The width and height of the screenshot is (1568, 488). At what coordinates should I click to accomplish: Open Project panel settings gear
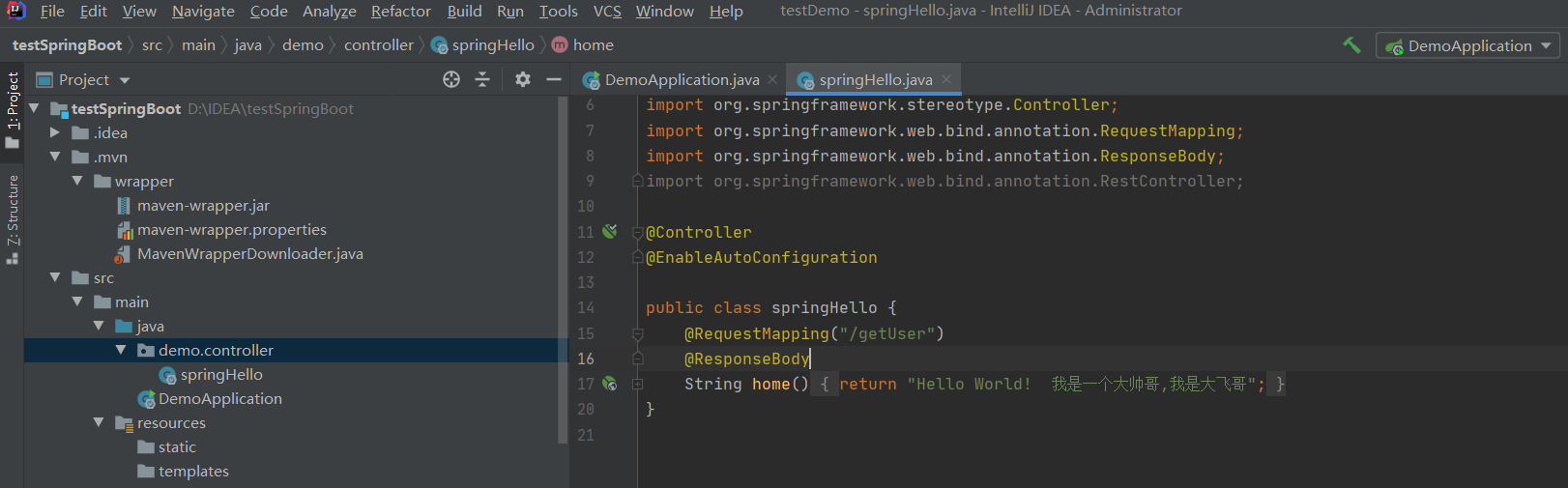pyautogui.click(x=523, y=79)
